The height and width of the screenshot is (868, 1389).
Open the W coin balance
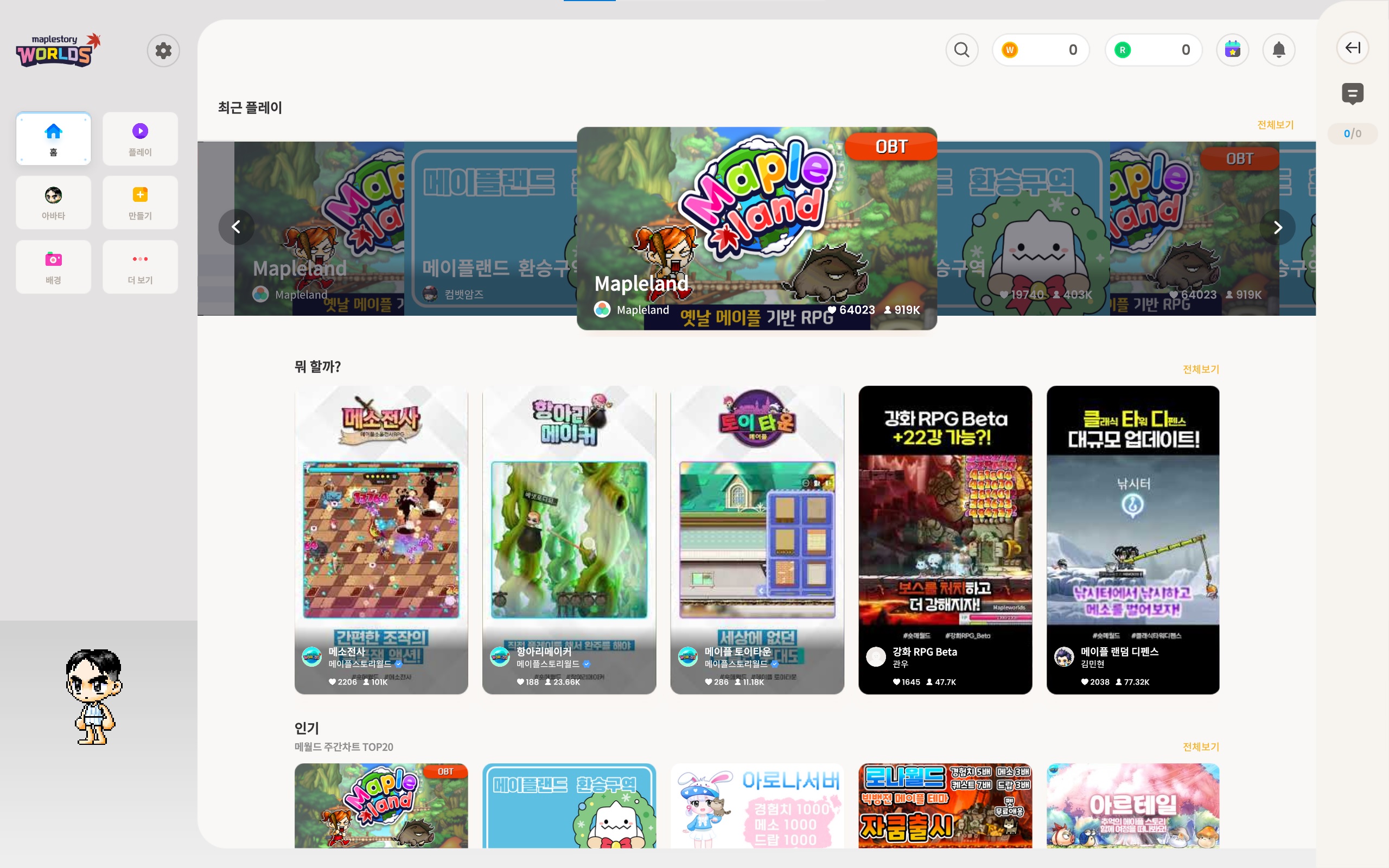pyautogui.click(x=1041, y=50)
